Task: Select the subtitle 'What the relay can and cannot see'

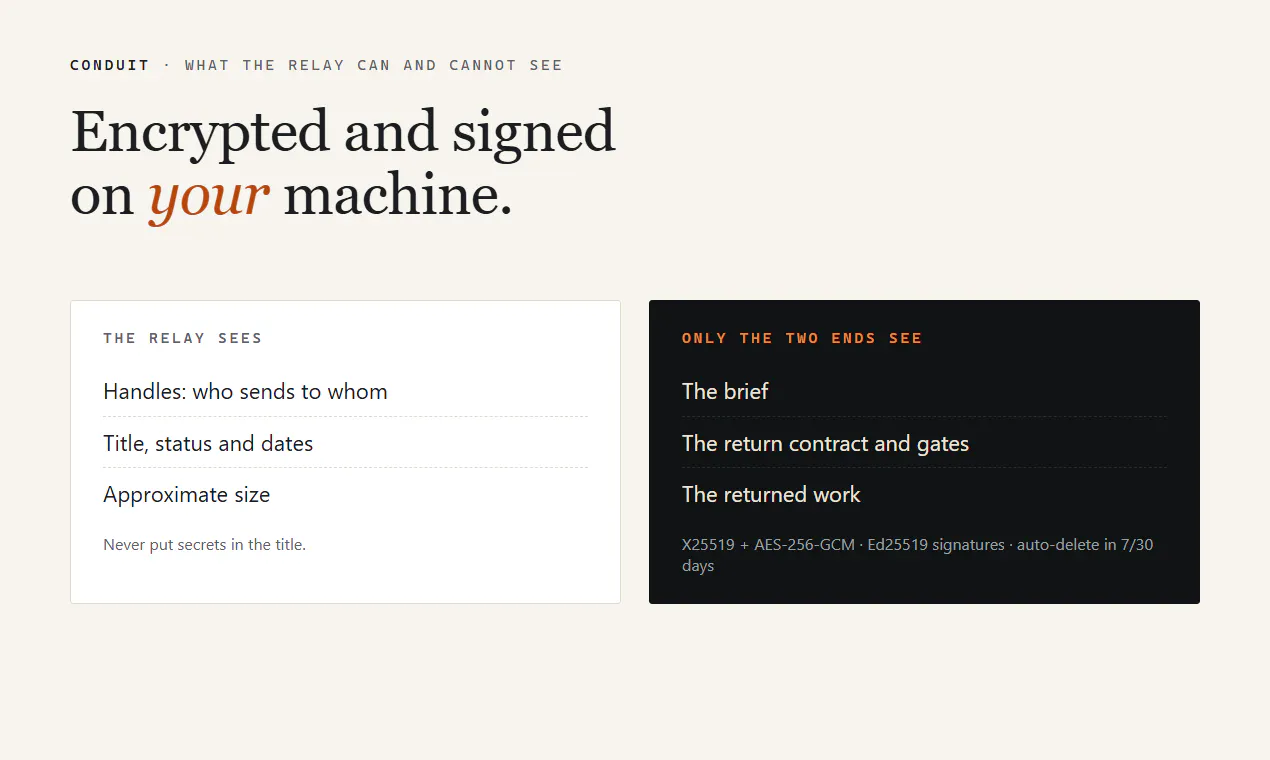Action: coord(374,65)
